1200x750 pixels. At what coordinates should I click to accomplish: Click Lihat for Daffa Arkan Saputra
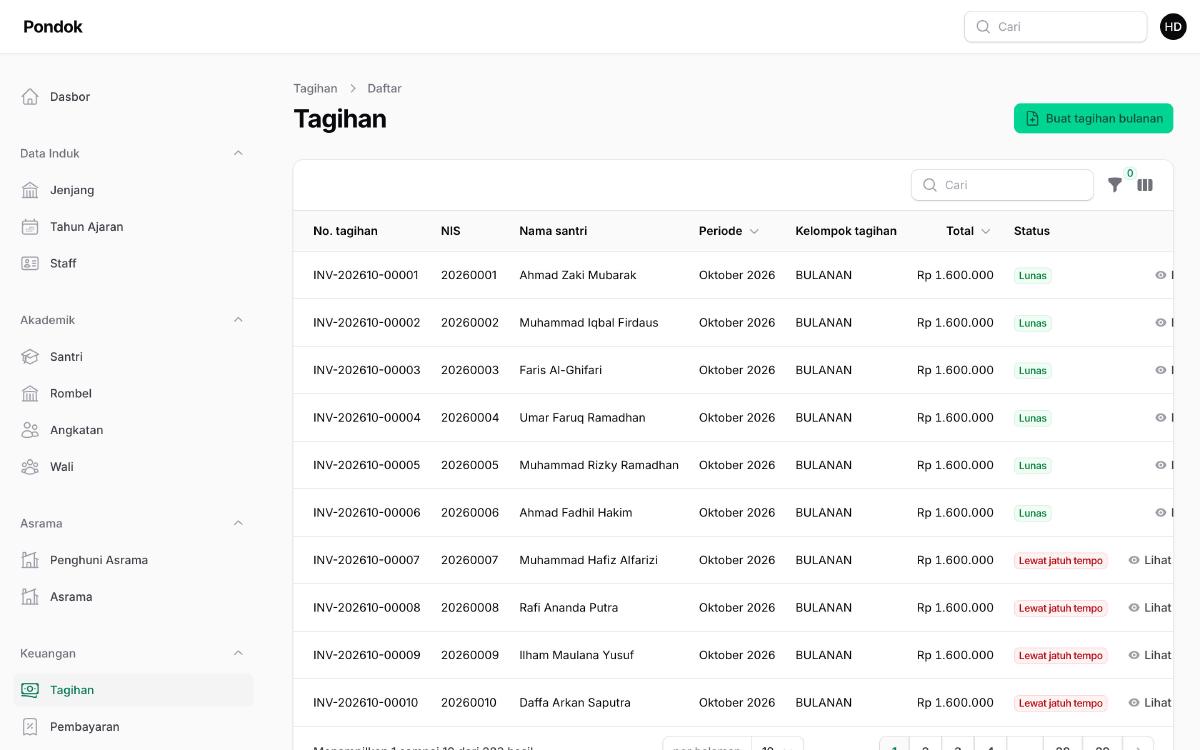(x=1150, y=703)
